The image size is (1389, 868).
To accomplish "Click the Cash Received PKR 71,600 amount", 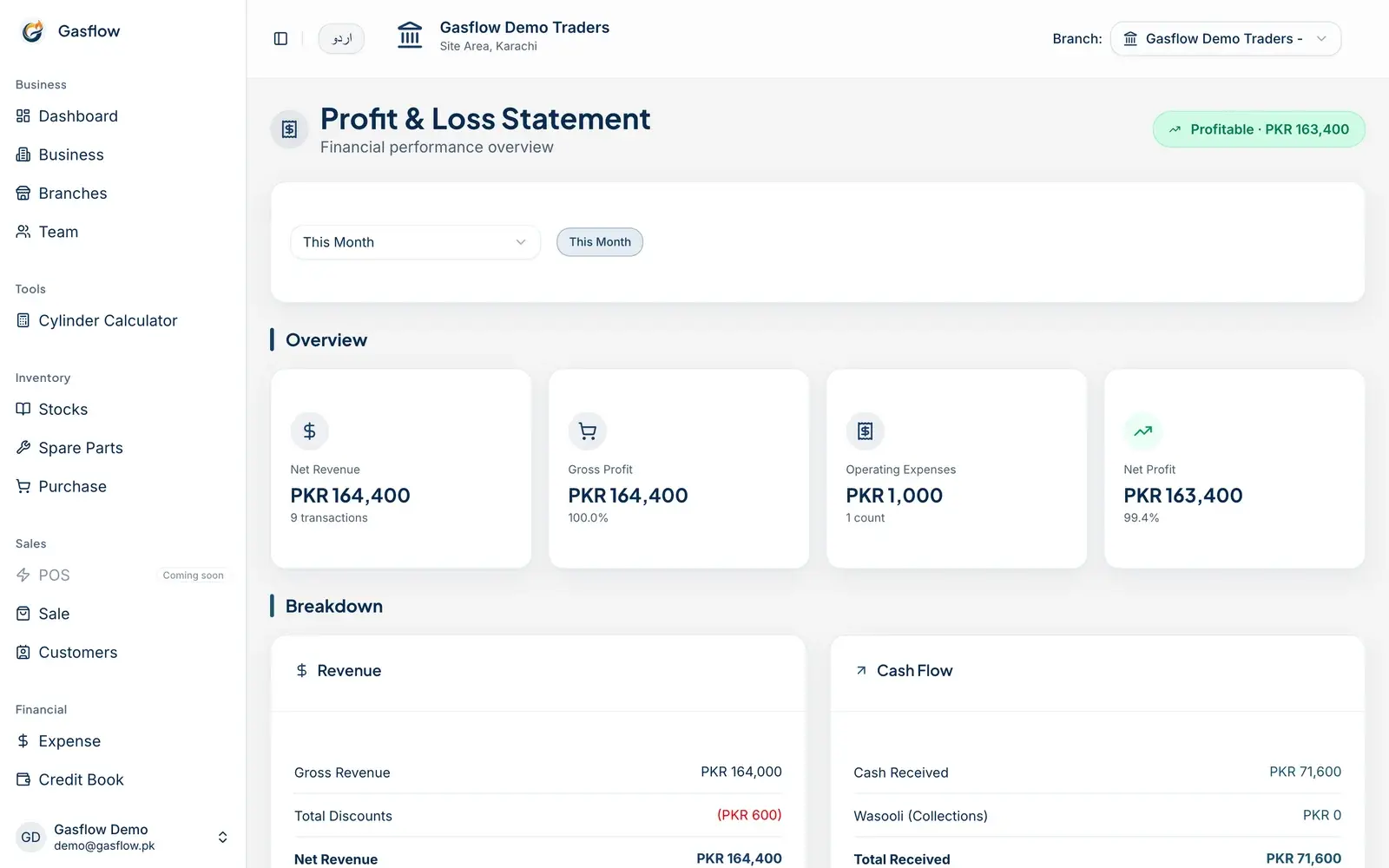I will point(1305,772).
